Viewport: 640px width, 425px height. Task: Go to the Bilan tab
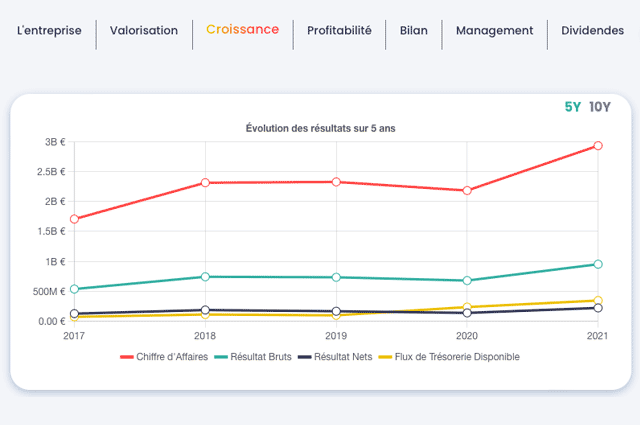click(413, 30)
